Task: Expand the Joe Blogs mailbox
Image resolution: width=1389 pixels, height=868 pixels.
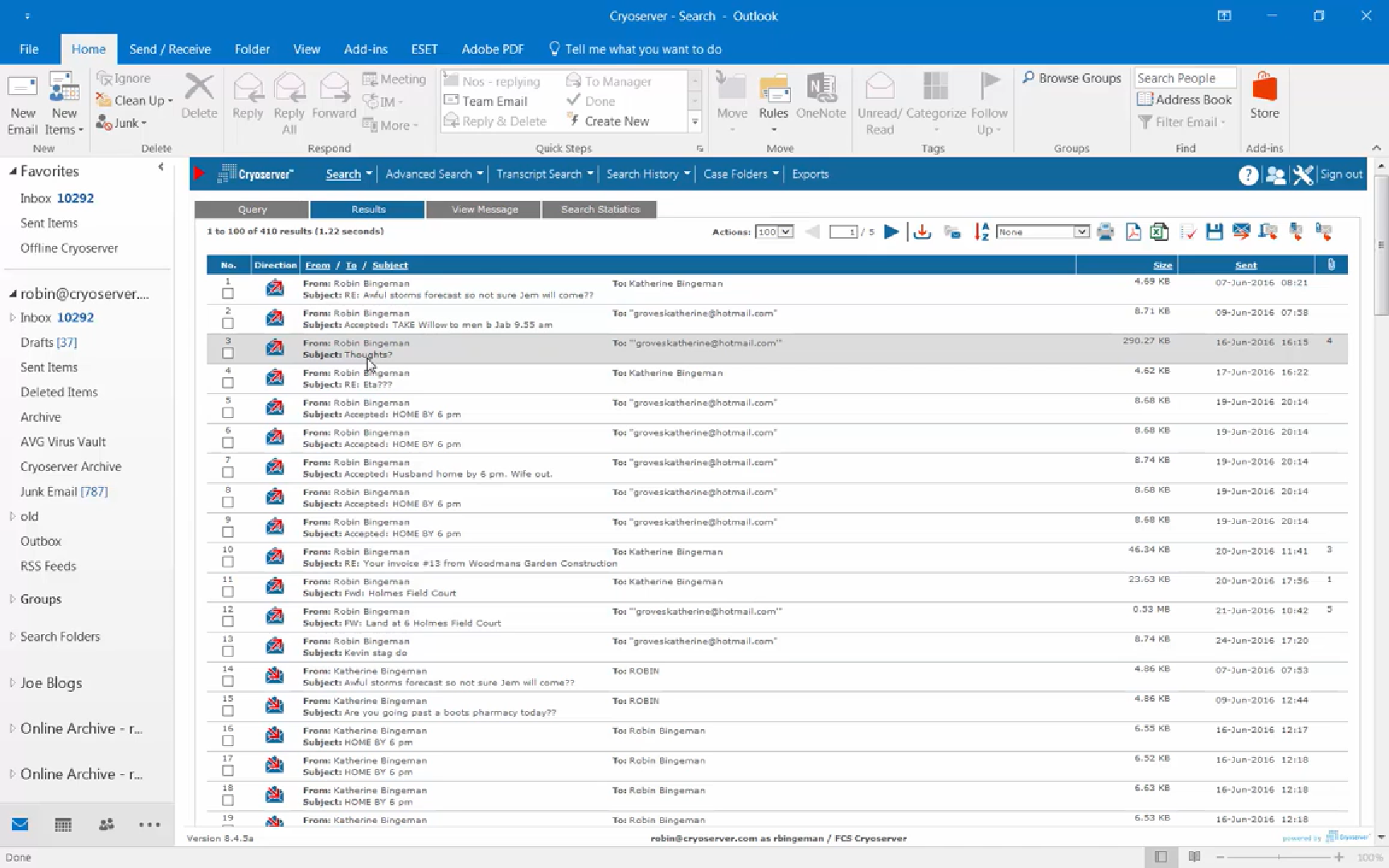Action: [12, 683]
